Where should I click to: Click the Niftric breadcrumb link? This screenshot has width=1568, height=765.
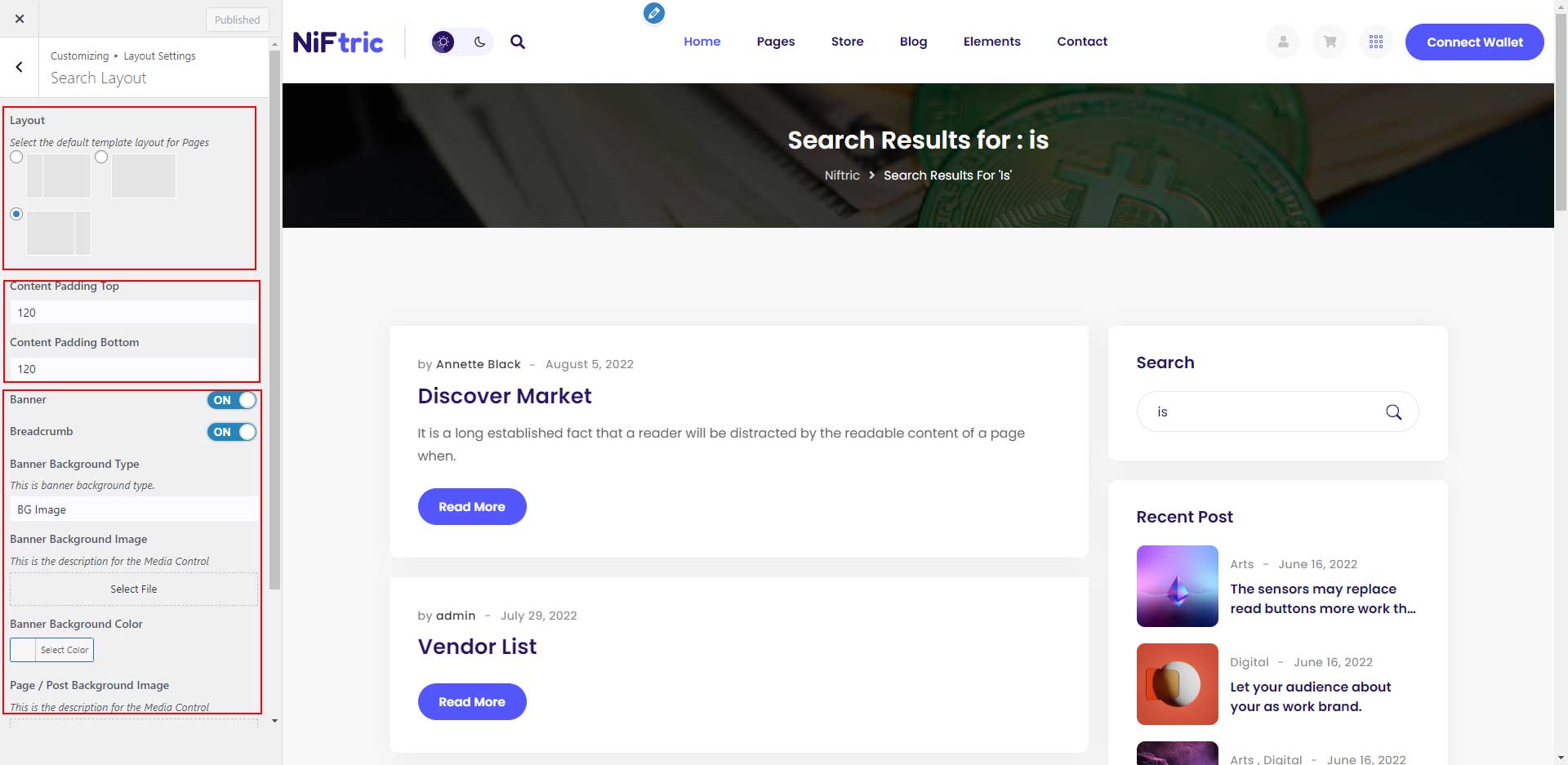[x=842, y=176]
